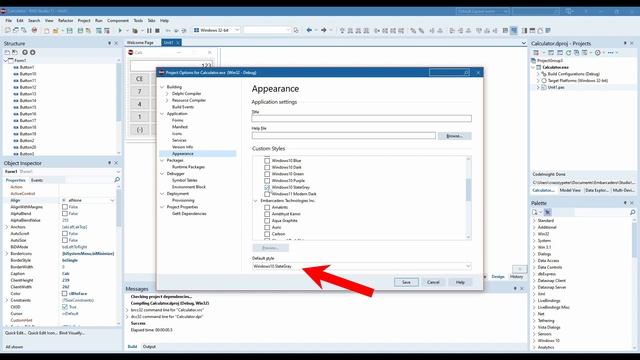
Task: Check the Amethyst Kamri style
Action: tap(267, 214)
